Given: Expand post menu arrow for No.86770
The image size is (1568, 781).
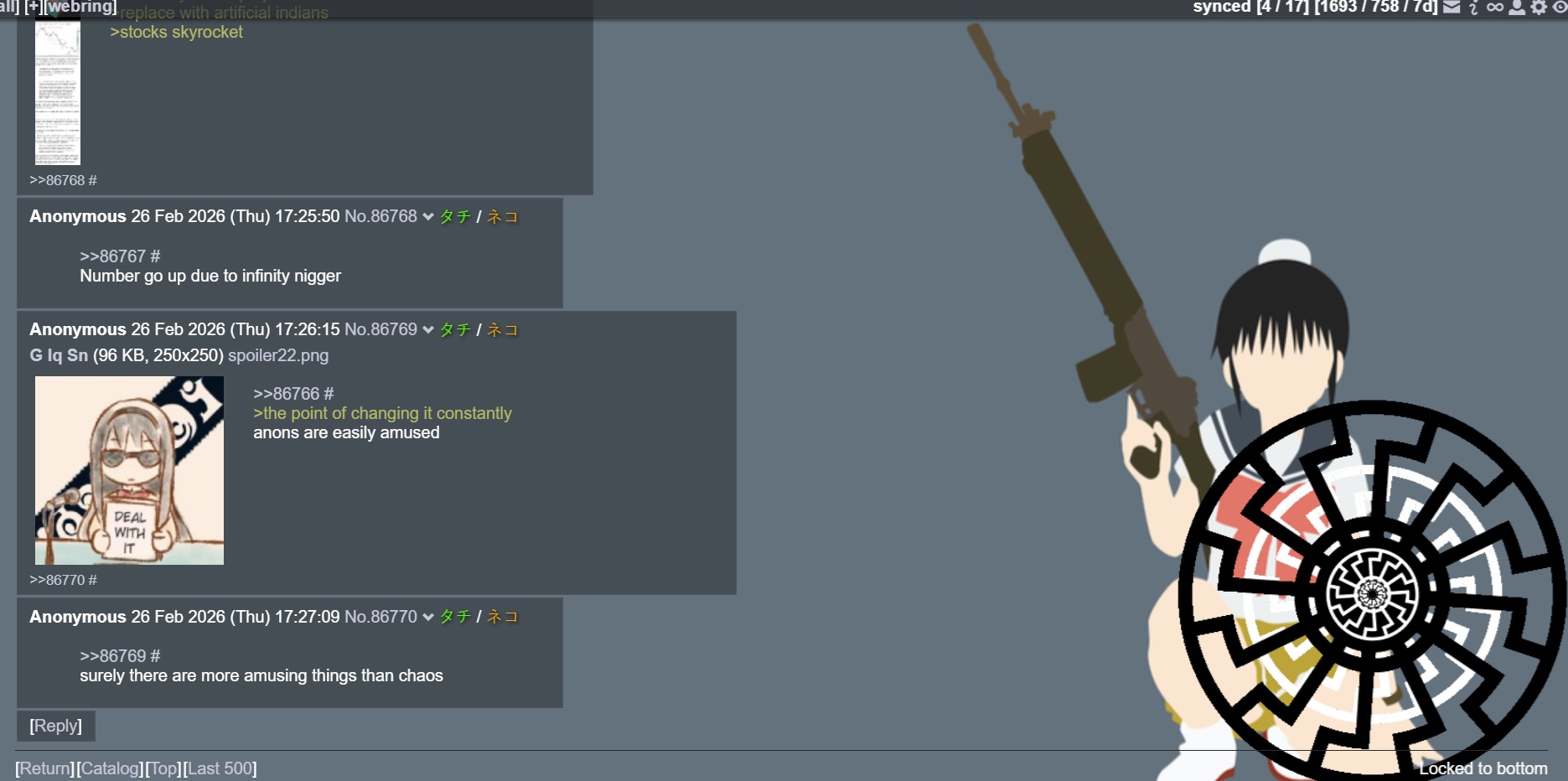Looking at the screenshot, I should 428,618.
